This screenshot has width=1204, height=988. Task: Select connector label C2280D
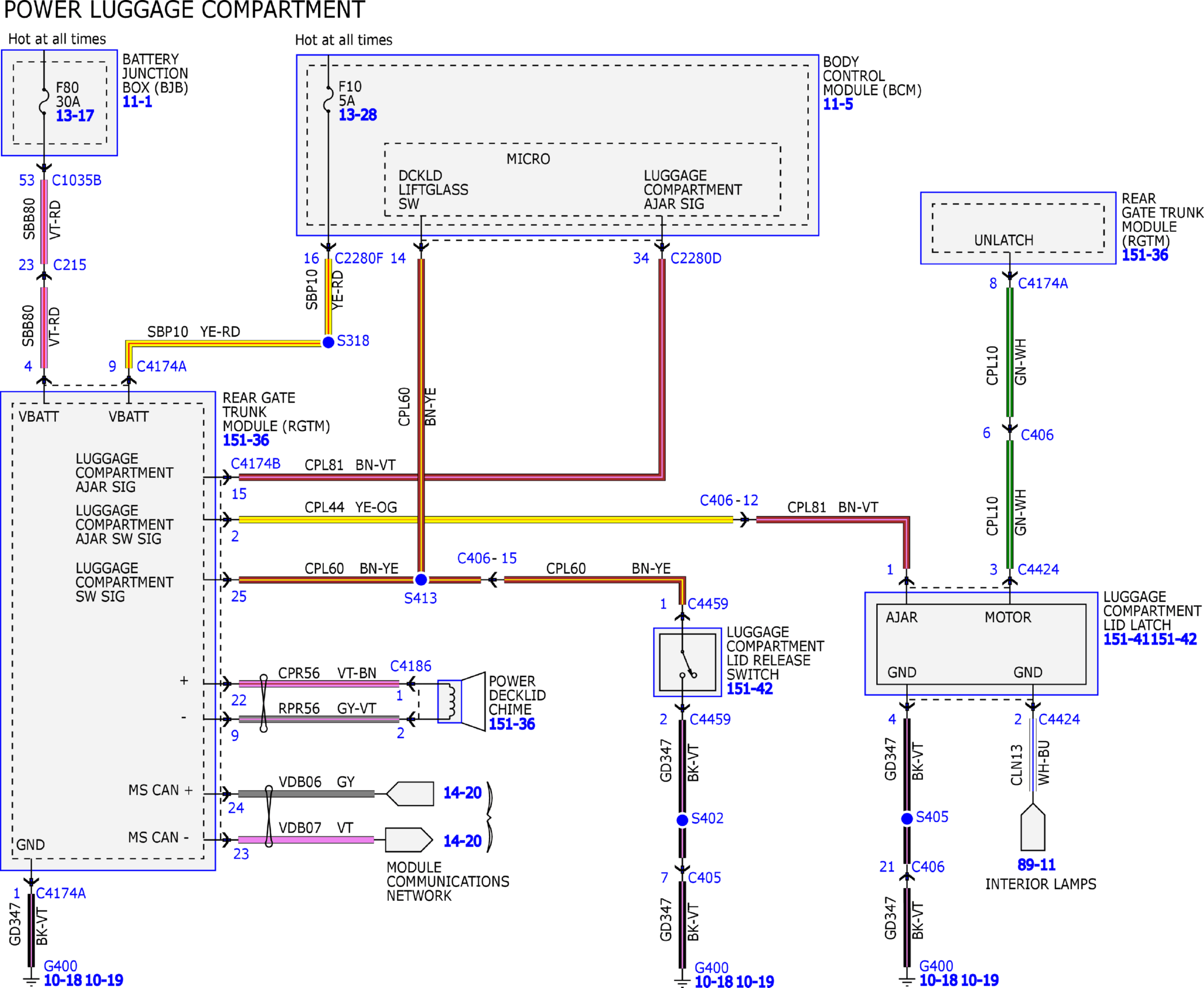tap(696, 258)
